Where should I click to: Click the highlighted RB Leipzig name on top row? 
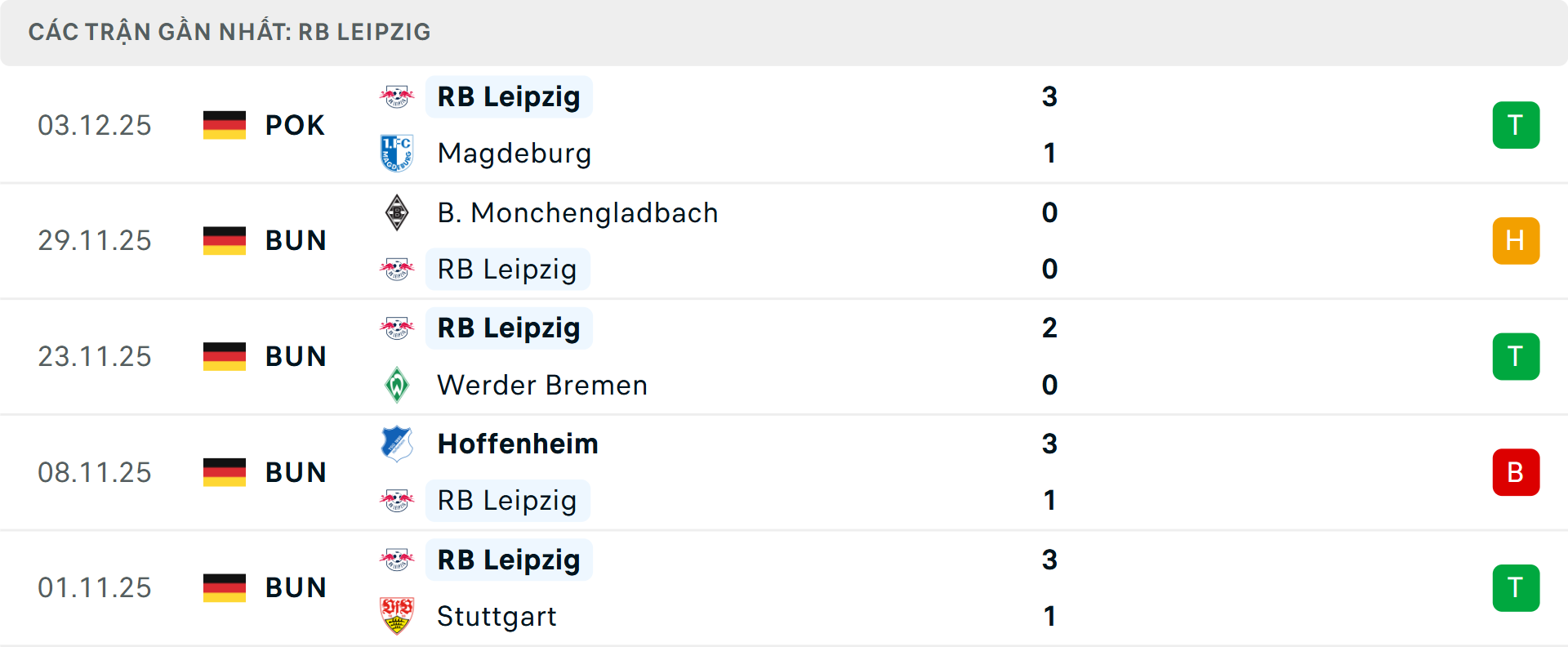coord(508,96)
